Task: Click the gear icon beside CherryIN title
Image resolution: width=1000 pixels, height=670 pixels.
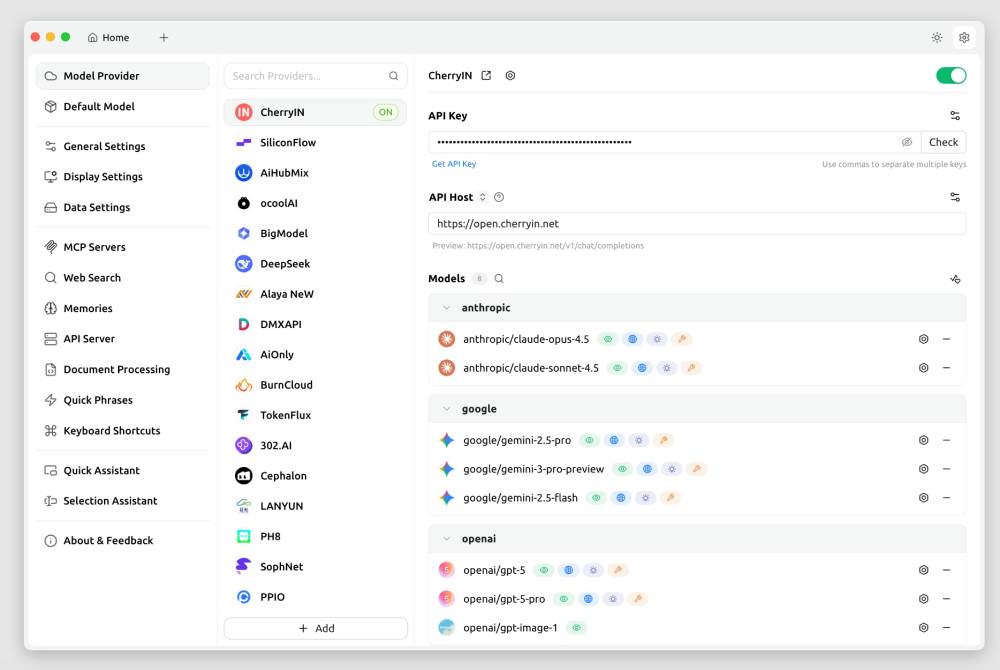Action: point(510,76)
